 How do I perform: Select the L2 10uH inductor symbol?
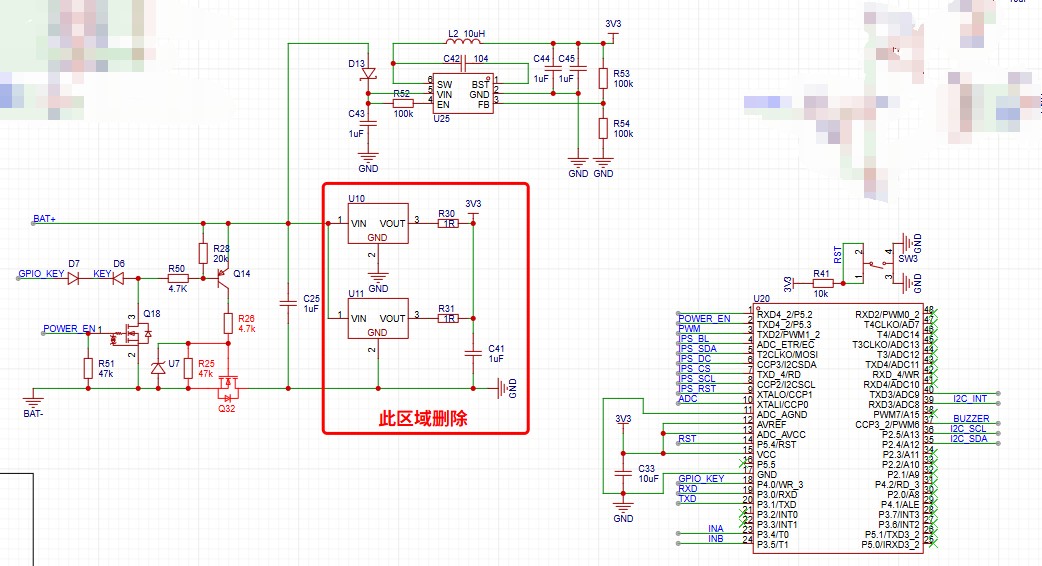(463, 42)
